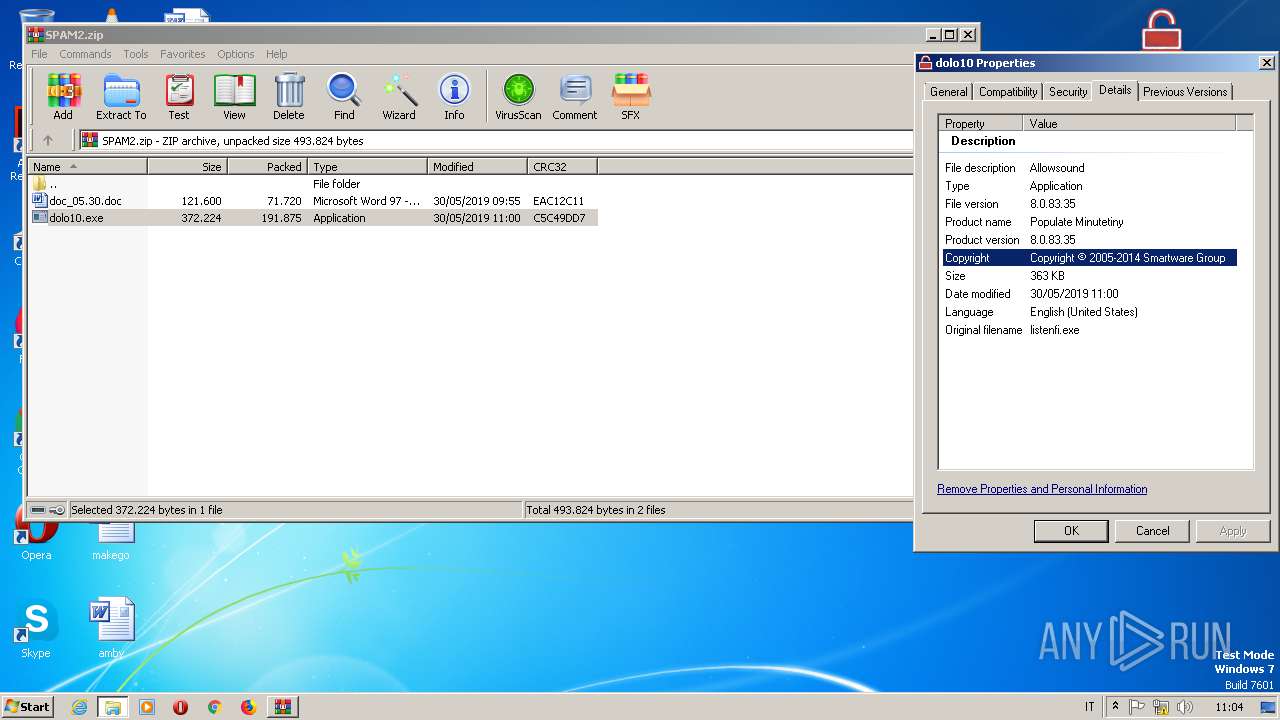Viewport: 1280px width, 720px height.
Task: Click Cancel in dolo10 Properties
Action: [x=1152, y=531]
